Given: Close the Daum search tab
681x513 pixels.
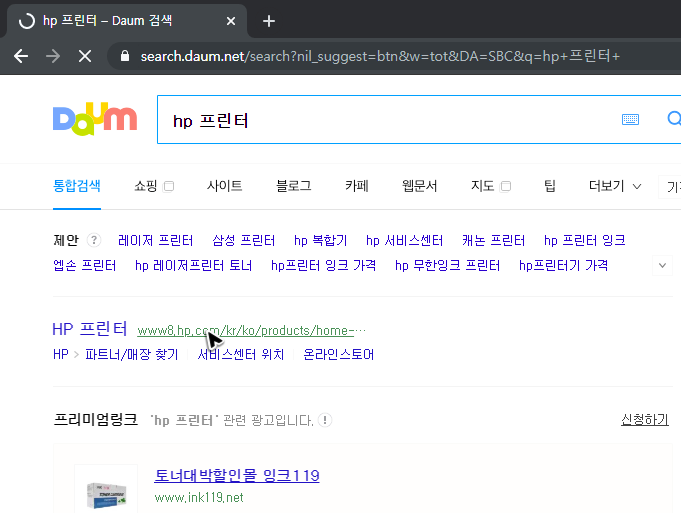Looking at the screenshot, I should tap(231, 21).
